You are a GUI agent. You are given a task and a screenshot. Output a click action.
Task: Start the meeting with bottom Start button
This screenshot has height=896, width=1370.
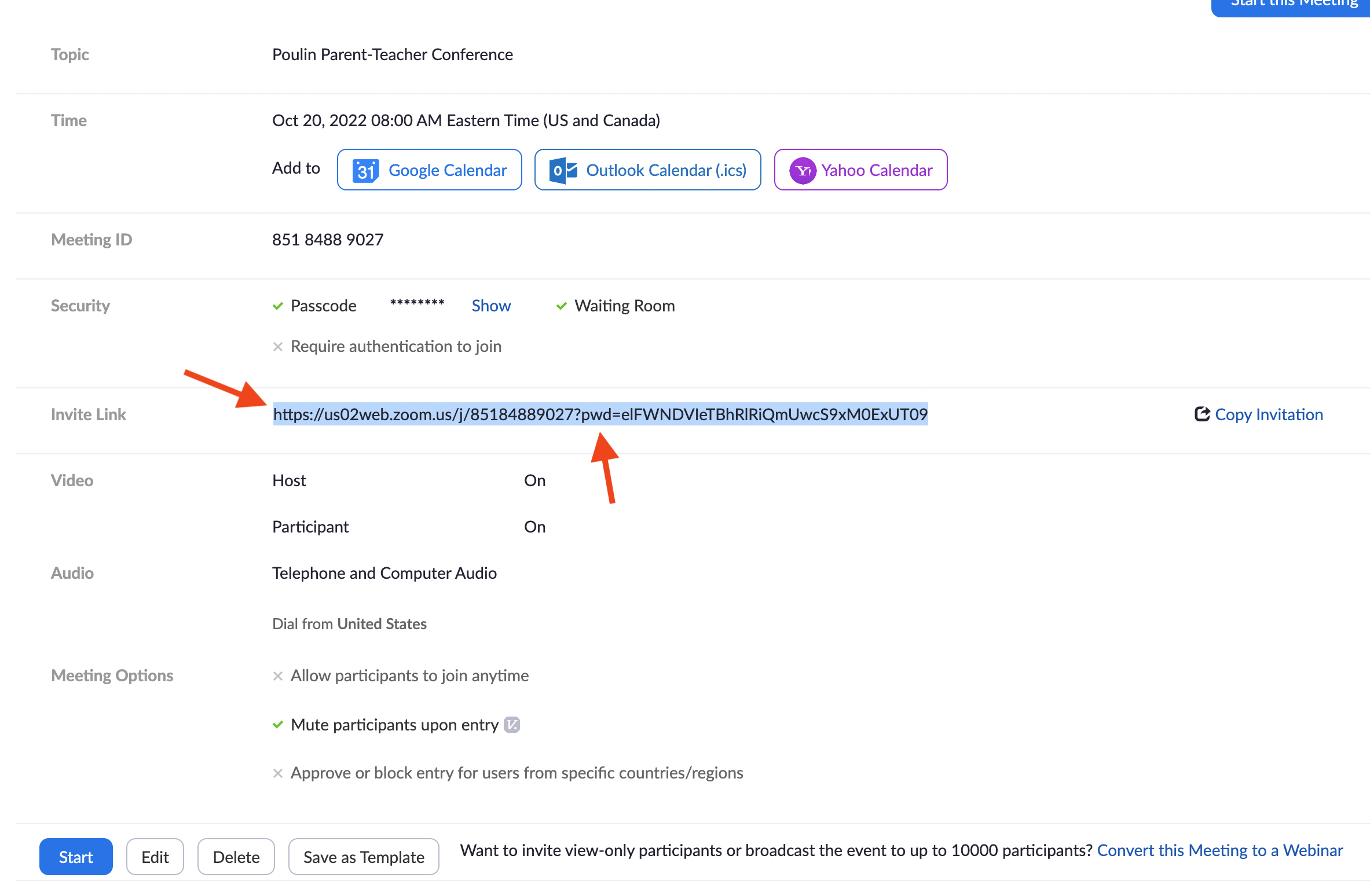(x=76, y=857)
